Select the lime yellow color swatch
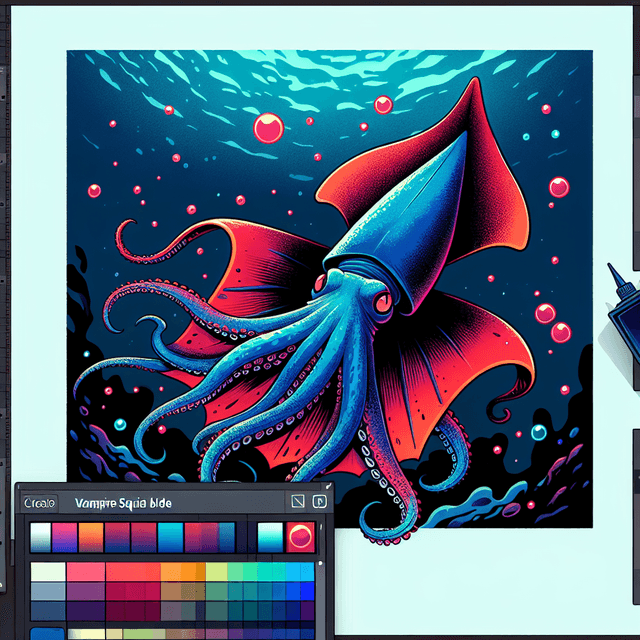This screenshot has width=640, height=640. coord(216,571)
